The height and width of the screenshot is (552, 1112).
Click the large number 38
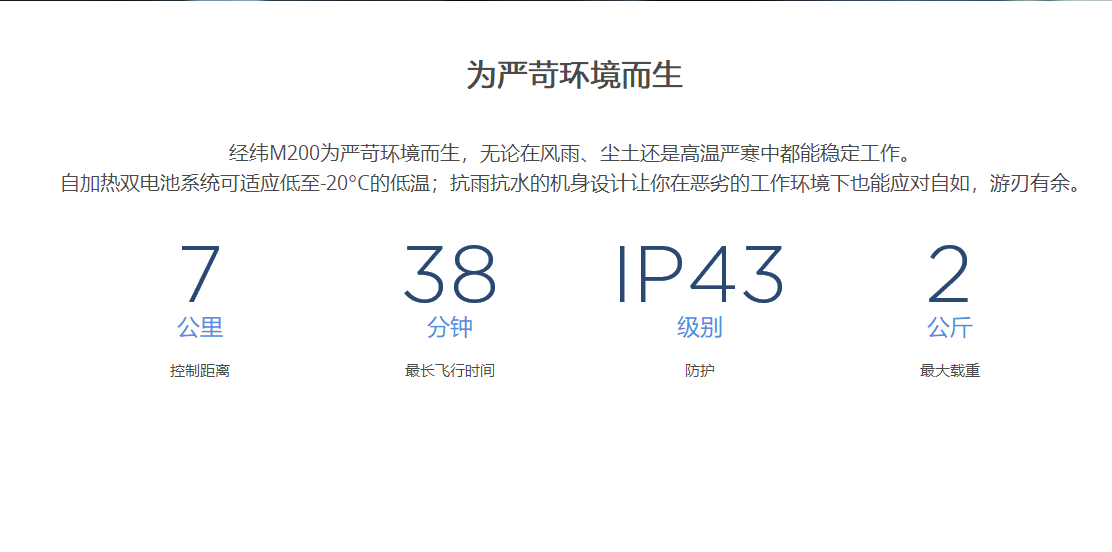point(450,274)
